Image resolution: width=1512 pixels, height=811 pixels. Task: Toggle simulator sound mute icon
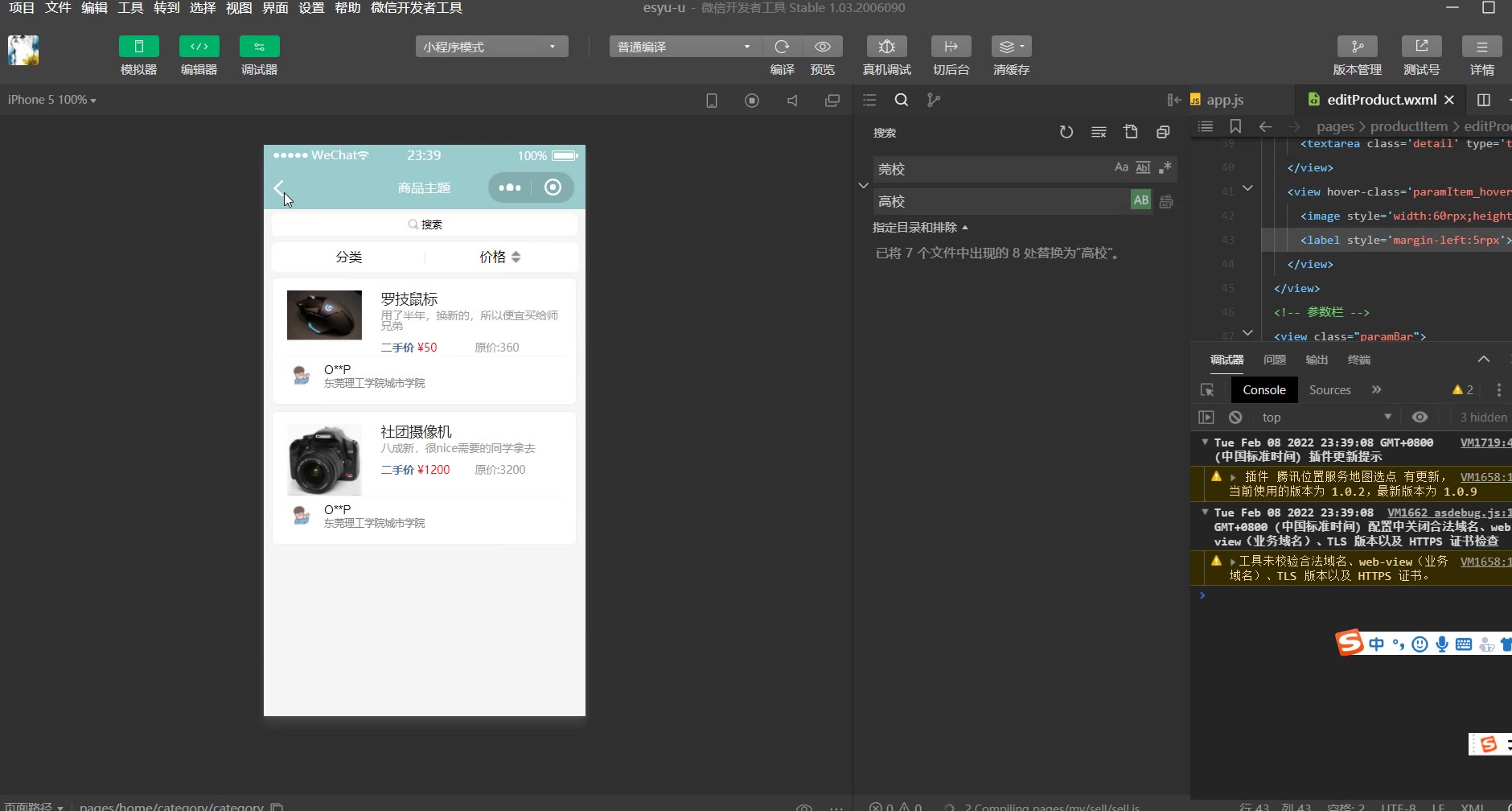792,101
